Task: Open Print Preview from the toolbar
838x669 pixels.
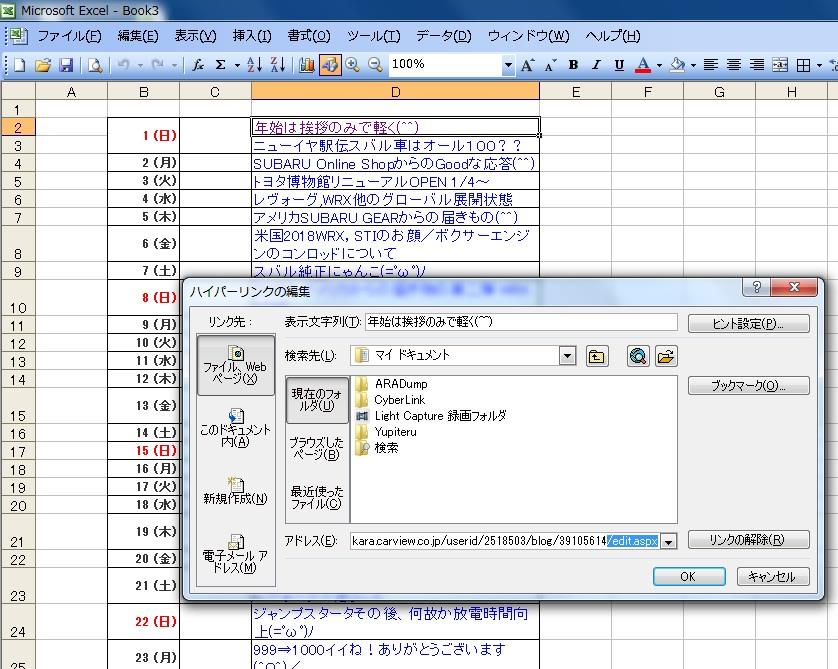Action: 95,65
